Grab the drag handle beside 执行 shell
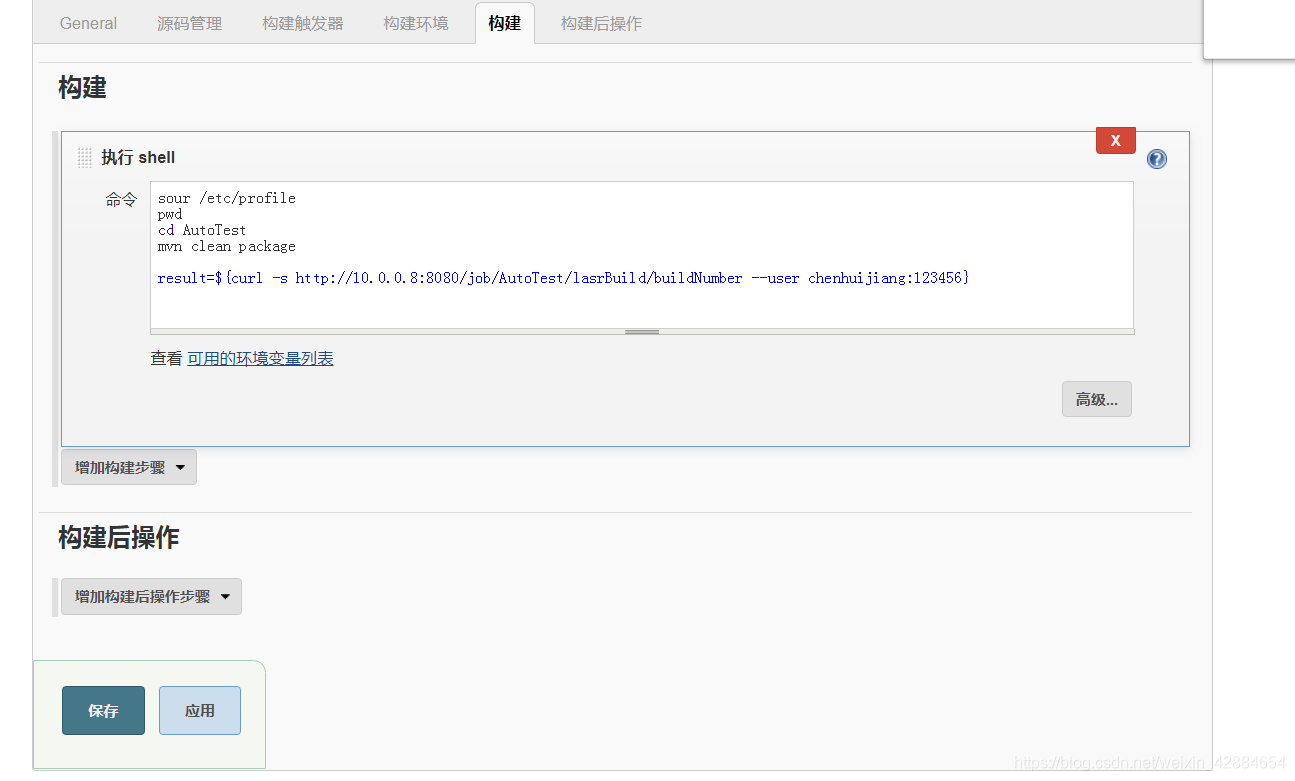1295x781 pixels. click(x=85, y=157)
